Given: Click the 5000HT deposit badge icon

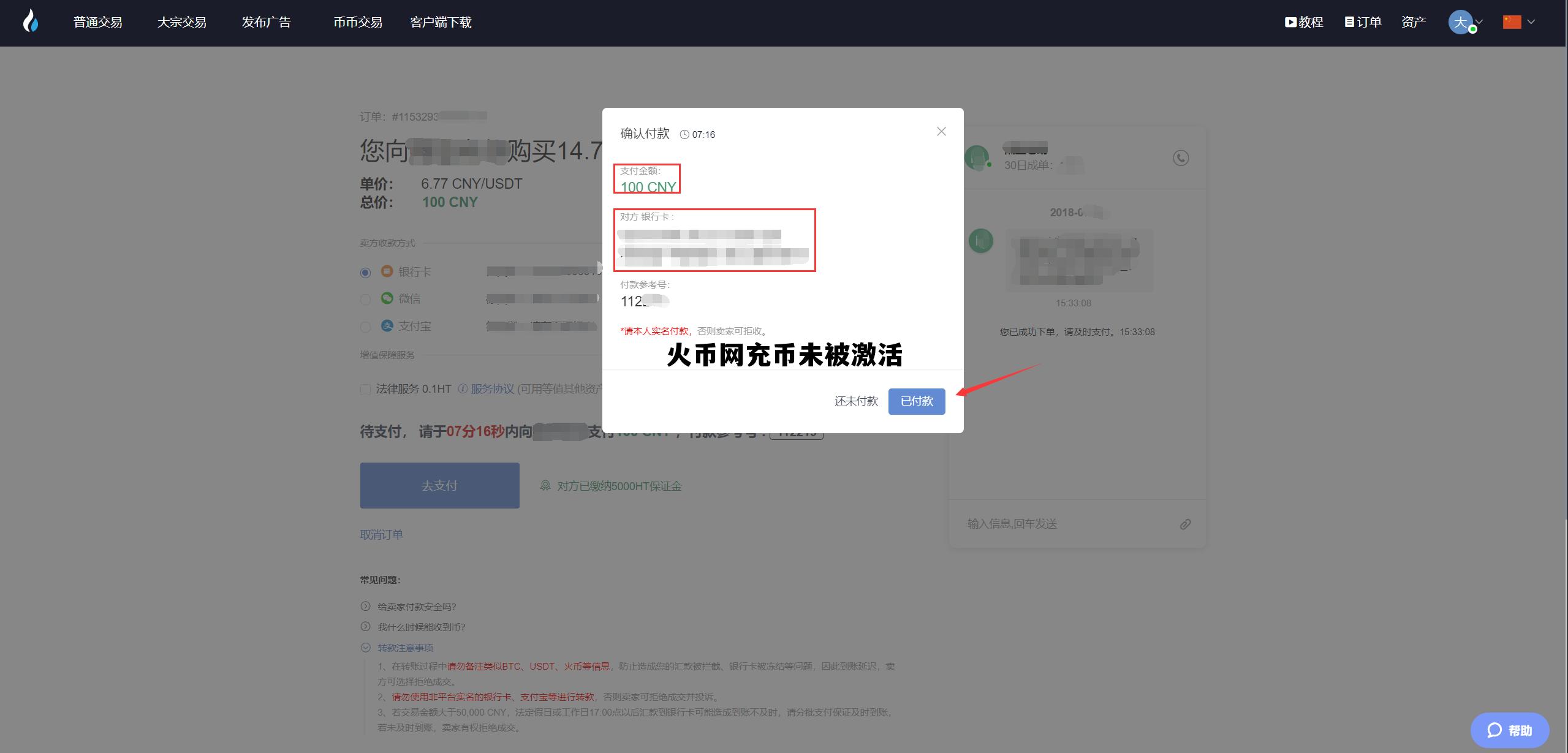Looking at the screenshot, I should coord(545,486).
